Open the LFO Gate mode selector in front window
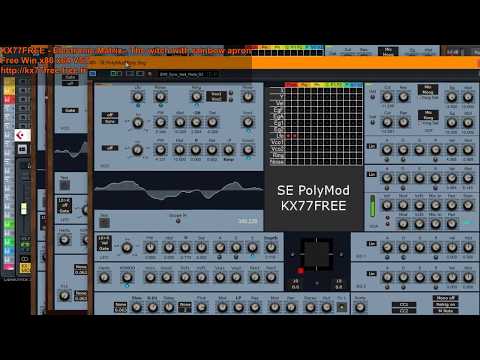The image size is (480, 360). (104, 243)
